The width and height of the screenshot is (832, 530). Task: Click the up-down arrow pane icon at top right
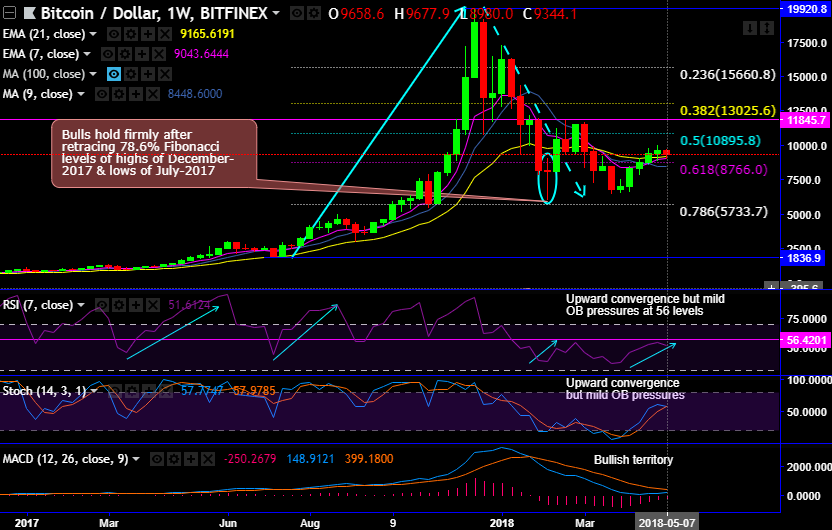(767, 28)
